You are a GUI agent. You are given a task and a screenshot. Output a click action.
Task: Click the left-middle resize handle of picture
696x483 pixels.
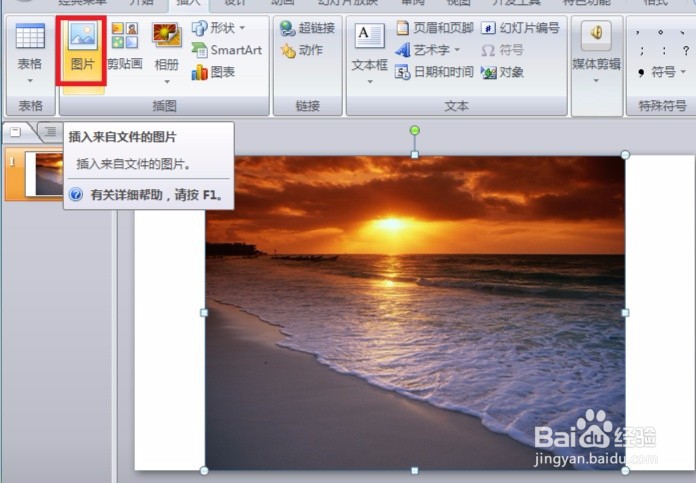204,313
